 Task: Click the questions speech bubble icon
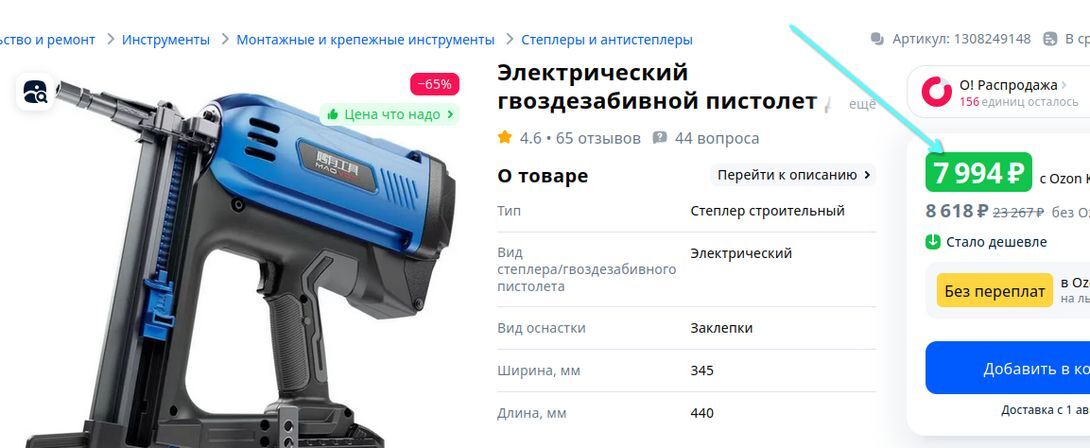660,138
